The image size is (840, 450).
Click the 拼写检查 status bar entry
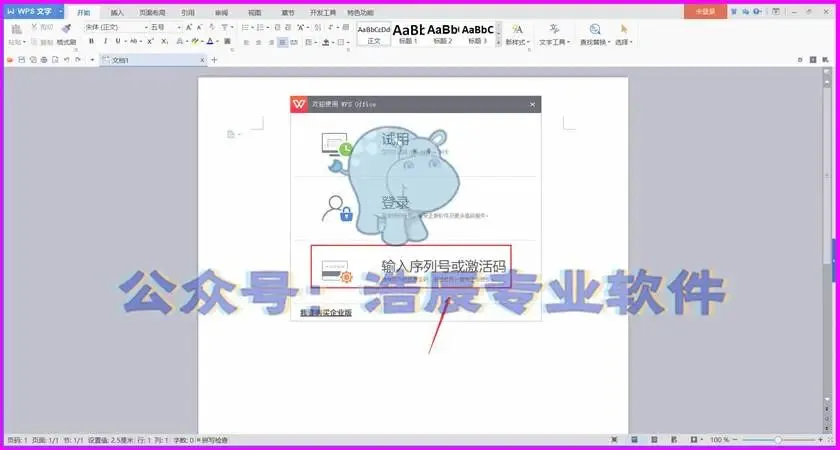(x=213, y=440)
